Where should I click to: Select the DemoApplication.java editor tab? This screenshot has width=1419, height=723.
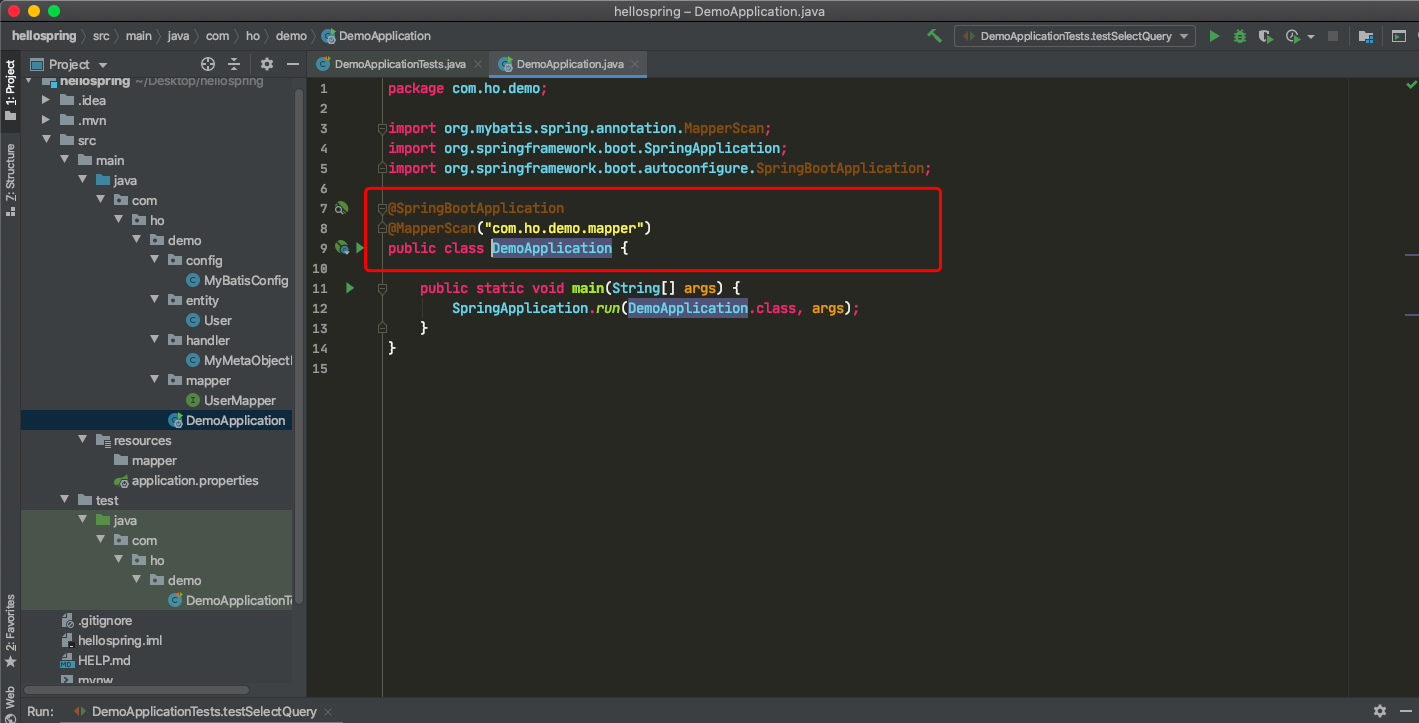[x=569, y=64]
